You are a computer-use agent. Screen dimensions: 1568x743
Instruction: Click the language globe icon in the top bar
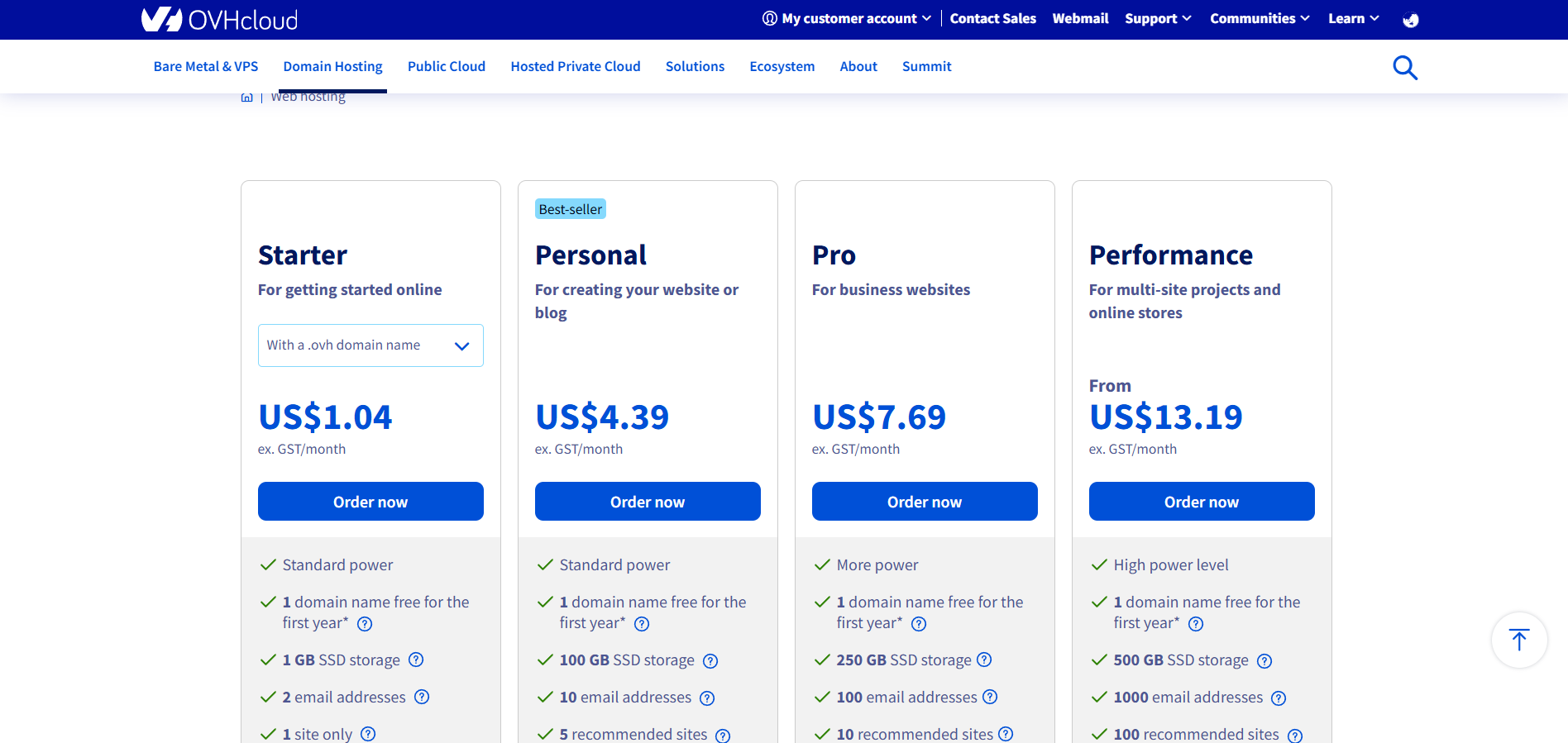[x=1411, y=20]
